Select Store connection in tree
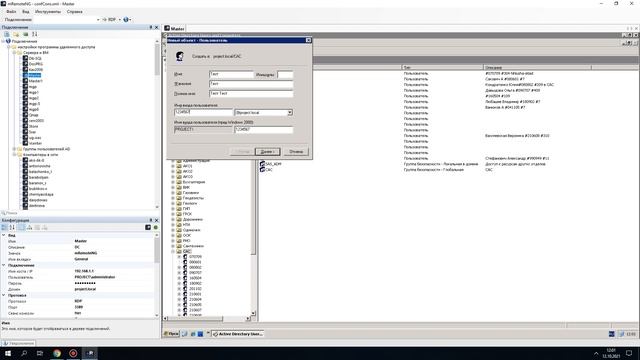Image resolution: width=640 pixels, height=360 pixels. pos(33,126)
